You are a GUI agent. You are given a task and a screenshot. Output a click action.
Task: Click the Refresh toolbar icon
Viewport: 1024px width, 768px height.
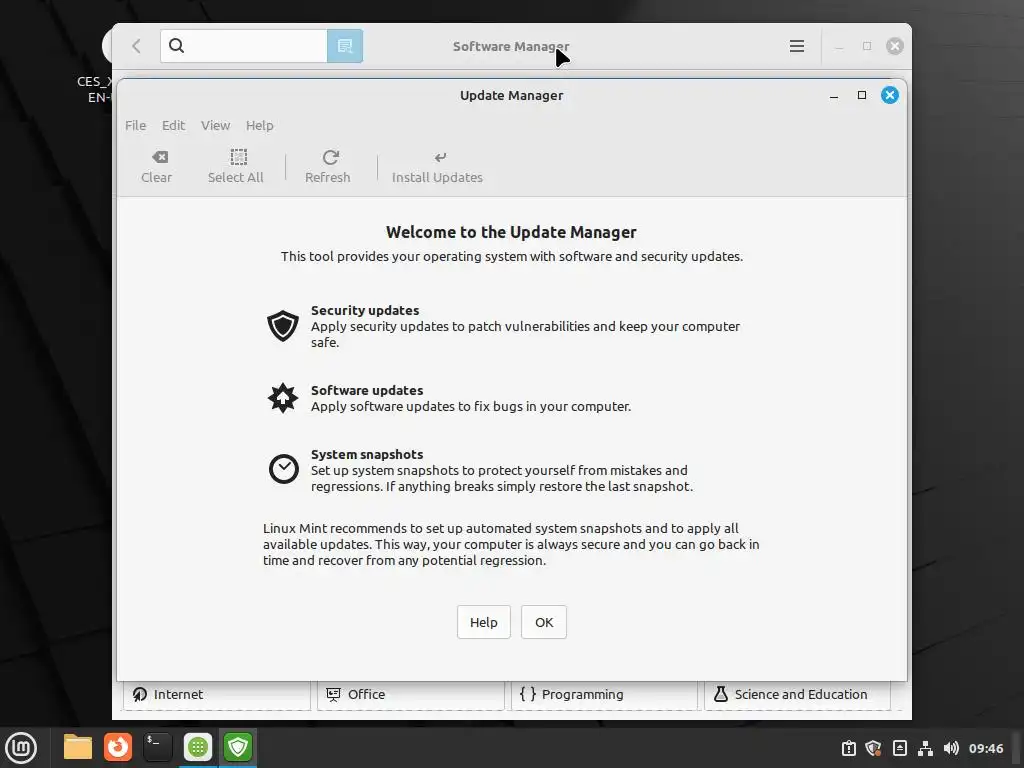(328, 167)
